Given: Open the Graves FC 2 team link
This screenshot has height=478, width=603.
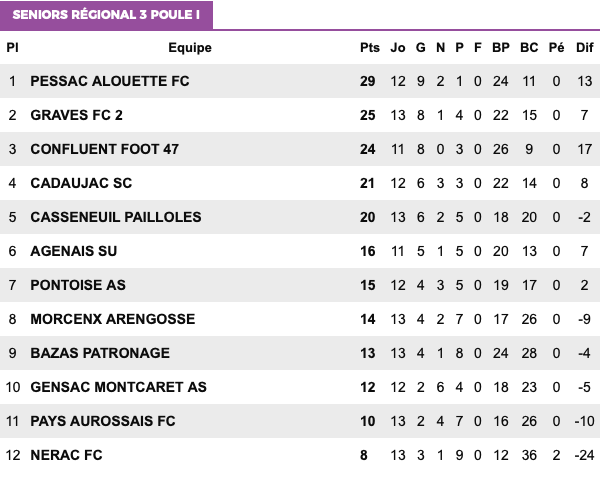Looking at the screenshot, I should 77,115.
